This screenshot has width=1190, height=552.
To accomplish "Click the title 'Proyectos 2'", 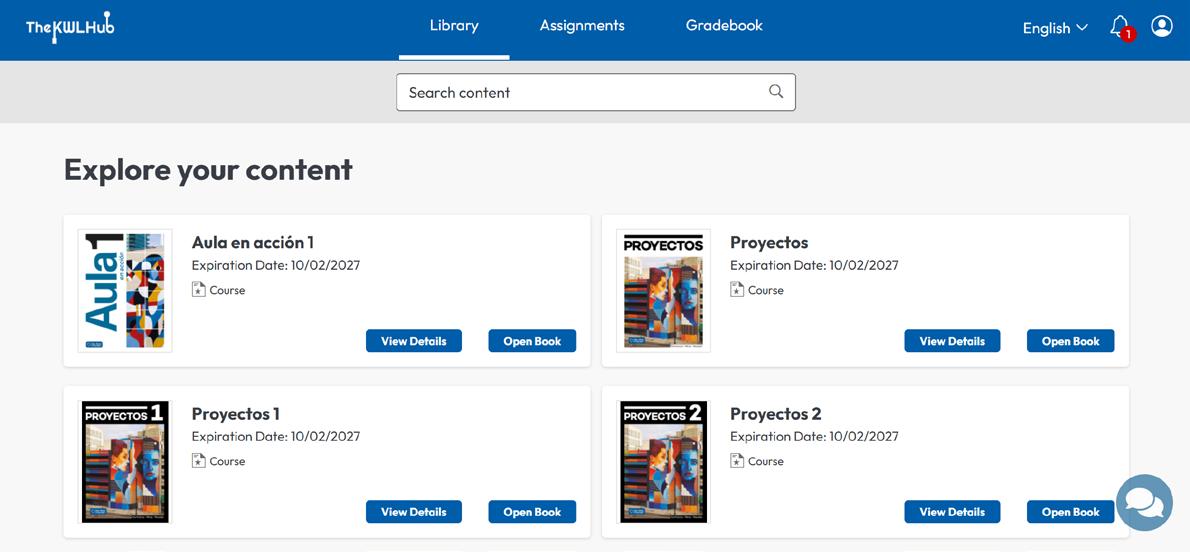I will point(776,414).
